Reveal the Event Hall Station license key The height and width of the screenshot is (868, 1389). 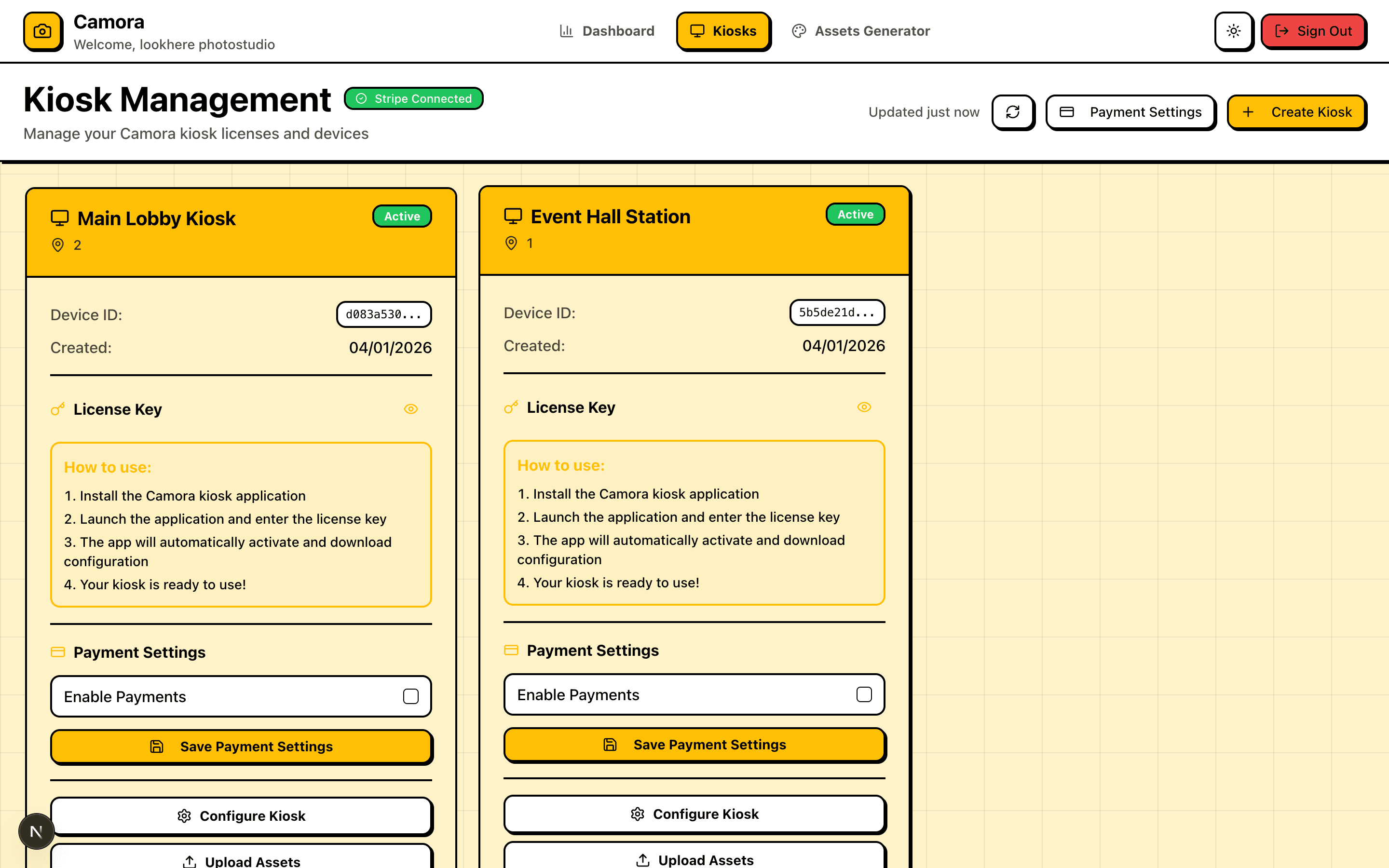point(864,407)
